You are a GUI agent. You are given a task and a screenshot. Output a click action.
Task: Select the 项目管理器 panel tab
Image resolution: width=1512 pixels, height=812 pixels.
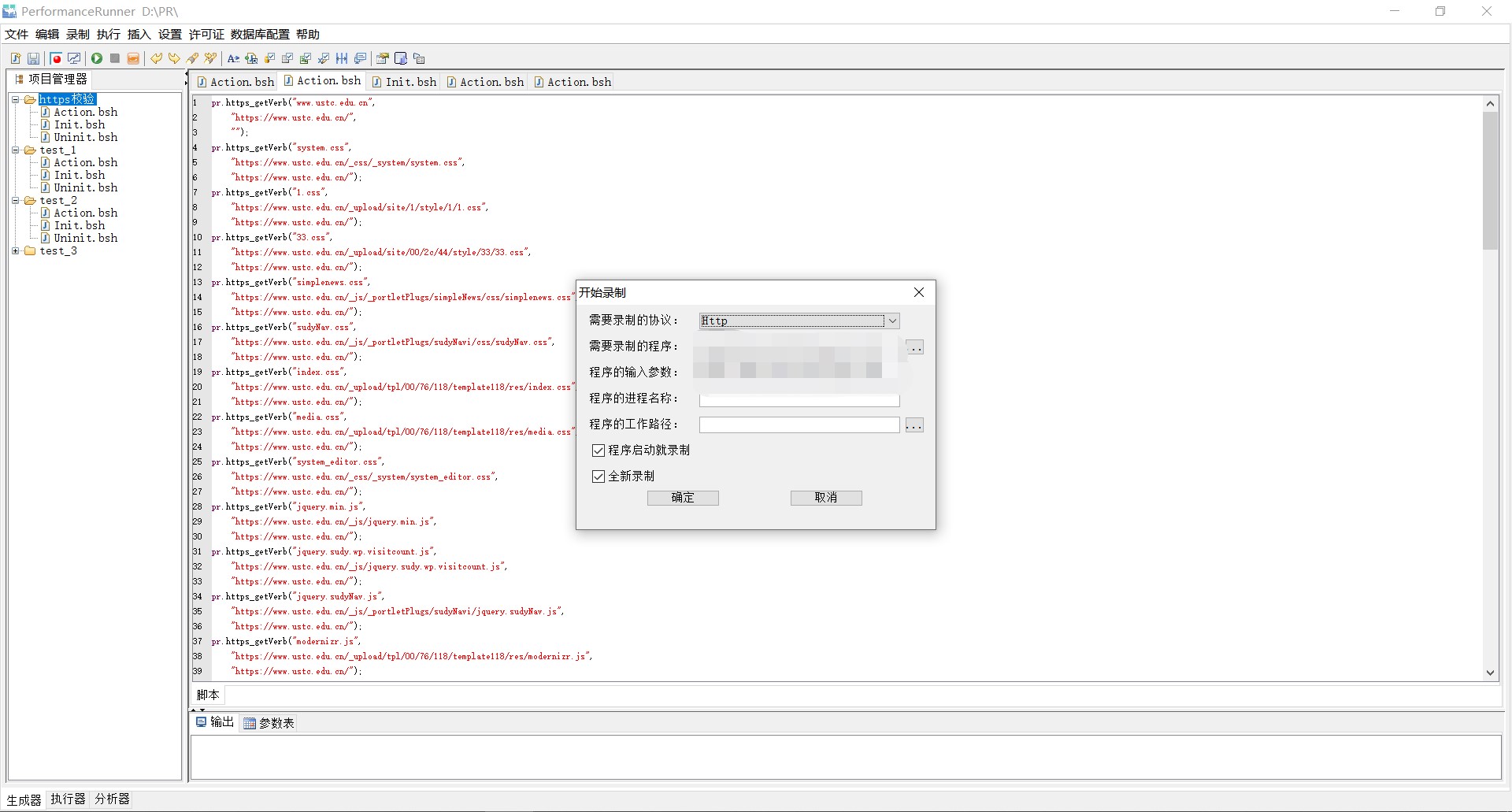51,79
